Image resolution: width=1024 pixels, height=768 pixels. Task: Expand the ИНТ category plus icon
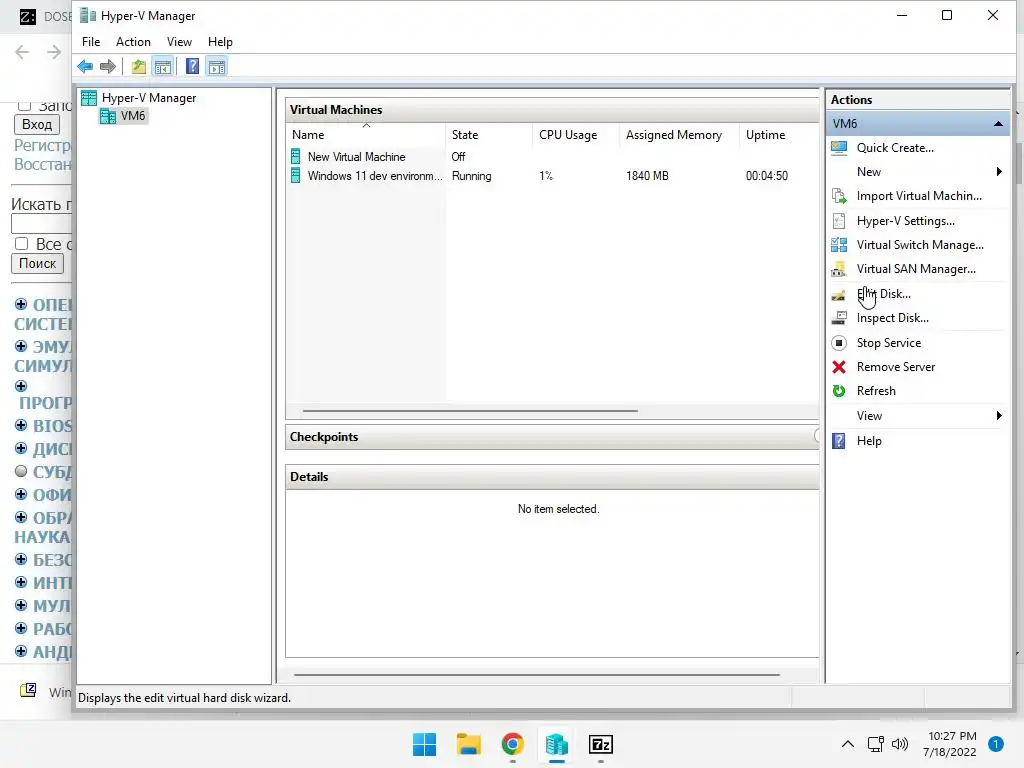pyautogui.click(x=21, y=582)
